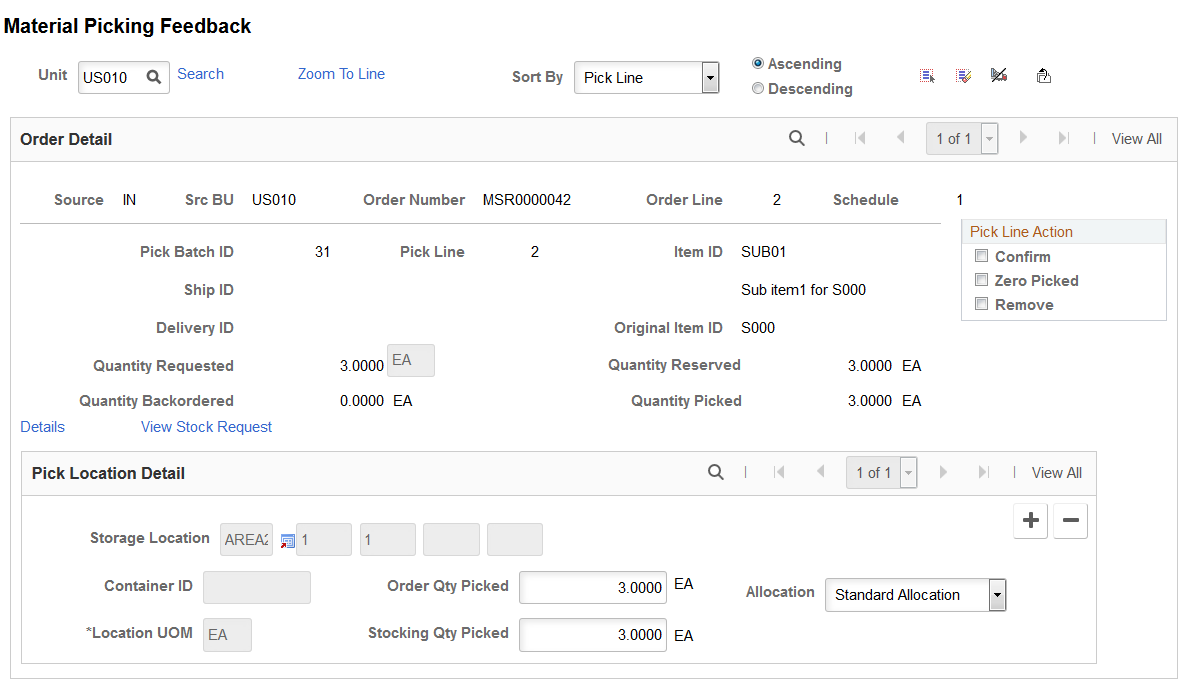Open the Storage Location lookup icon
This screenshot has width=1199, height=688.
(x=288, y=540)
